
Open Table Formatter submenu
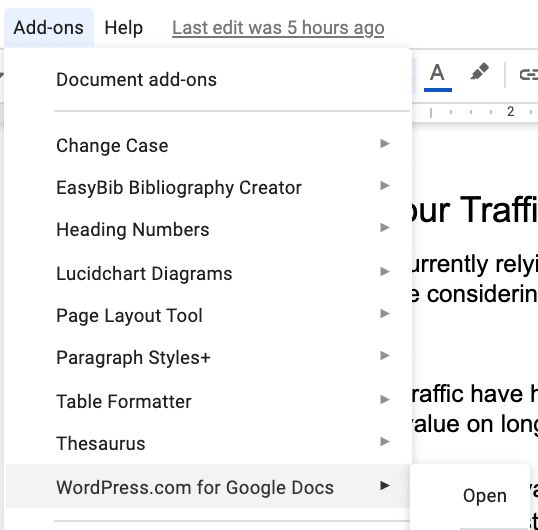click(x=208, y=401)
